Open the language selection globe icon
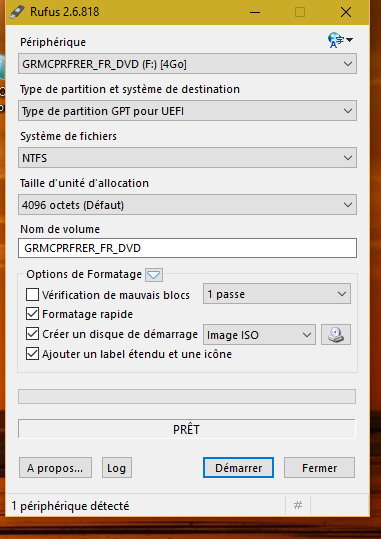 (x=340, y=40)
